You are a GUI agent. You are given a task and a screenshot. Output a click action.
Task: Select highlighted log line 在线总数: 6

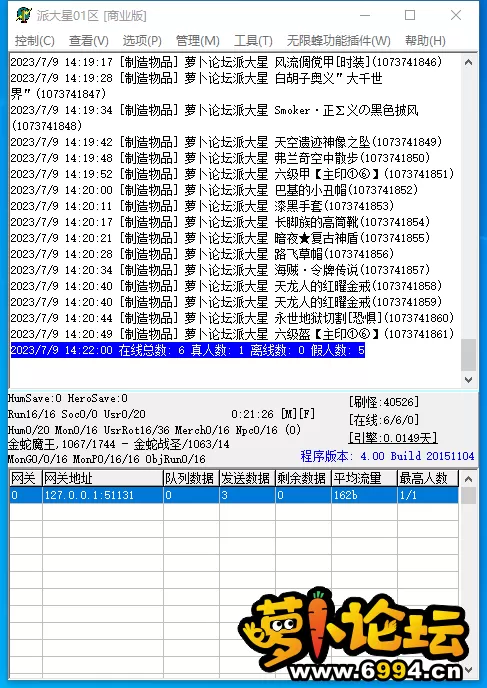(x=188, y=350)
